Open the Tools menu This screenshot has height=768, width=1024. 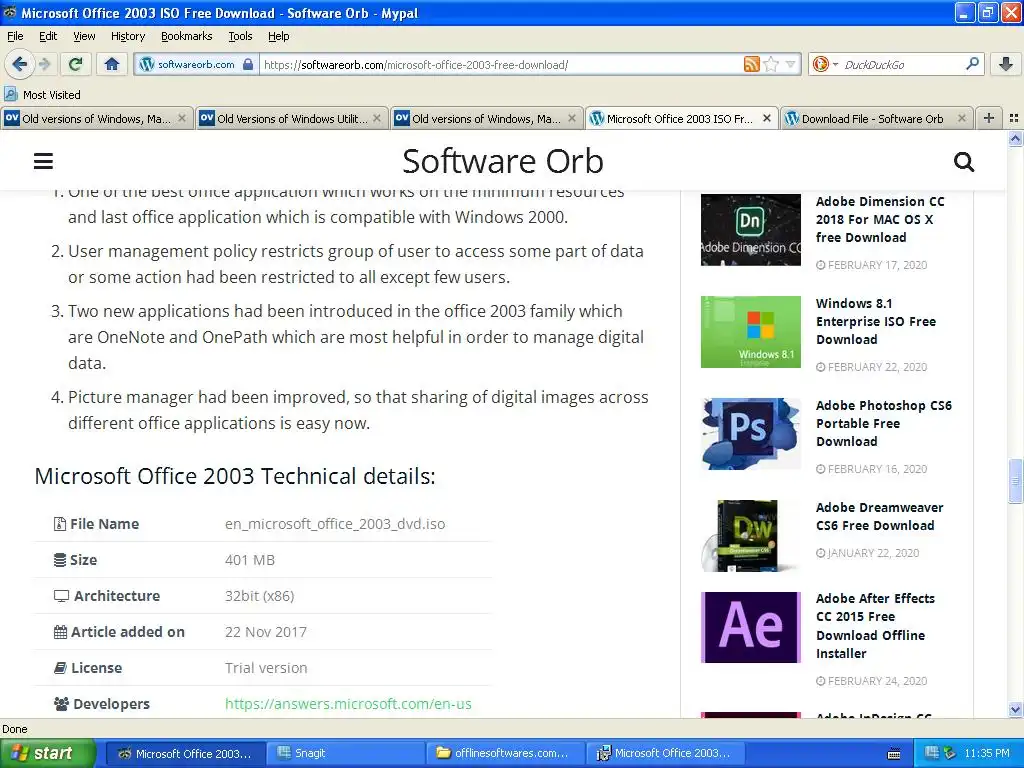click(240, 36)
